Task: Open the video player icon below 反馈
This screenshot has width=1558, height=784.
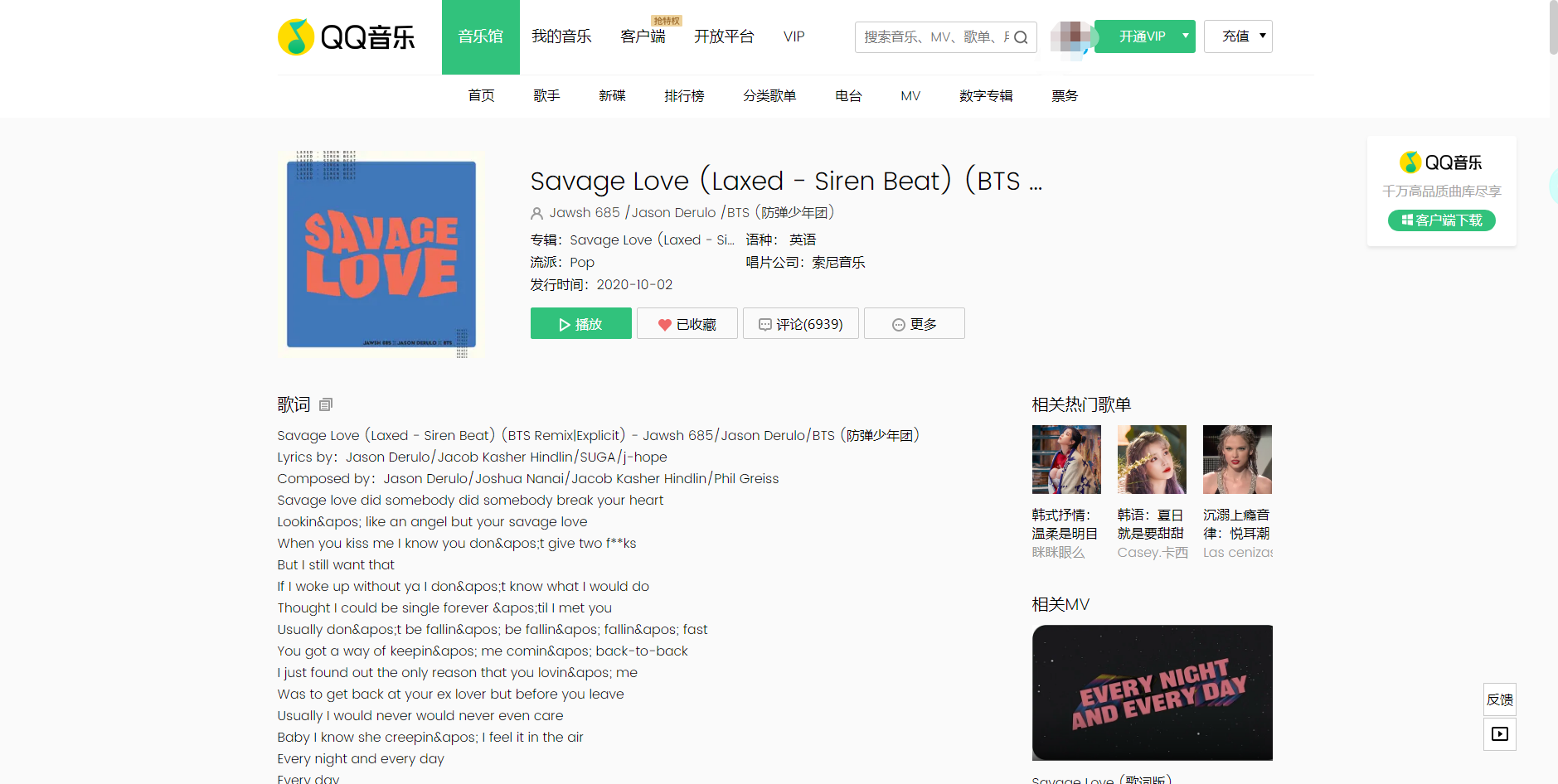Action: point(1500,734)
